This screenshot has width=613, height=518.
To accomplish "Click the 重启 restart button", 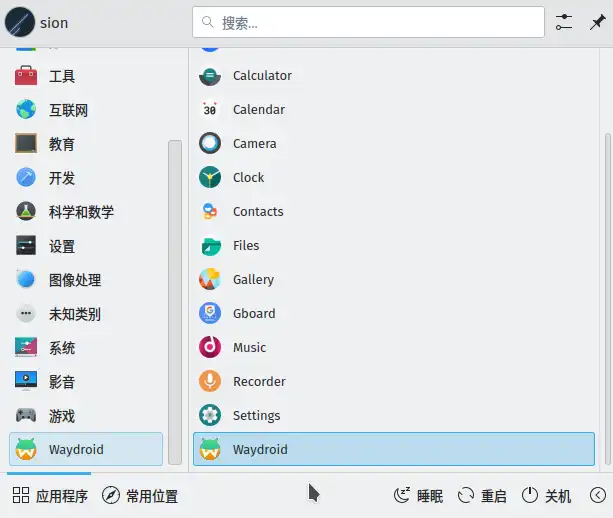I will coord(482,496).
